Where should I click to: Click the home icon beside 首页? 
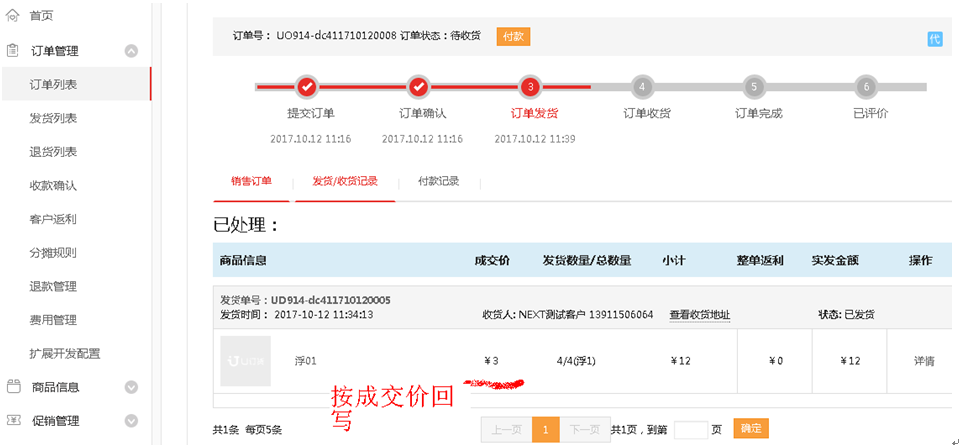click(12, 16)
